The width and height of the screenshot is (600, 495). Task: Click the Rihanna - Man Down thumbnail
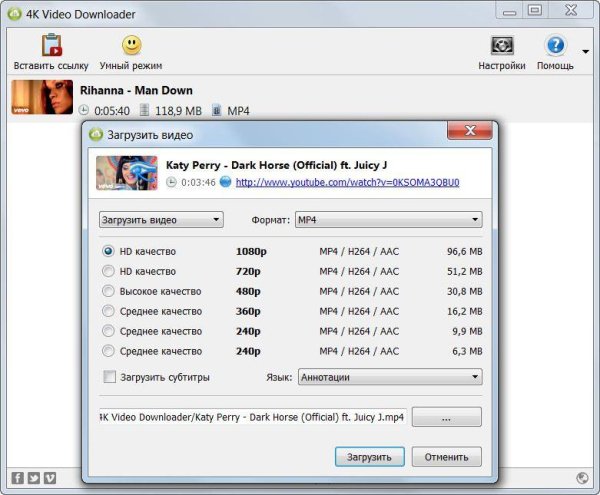pos(42,97)
